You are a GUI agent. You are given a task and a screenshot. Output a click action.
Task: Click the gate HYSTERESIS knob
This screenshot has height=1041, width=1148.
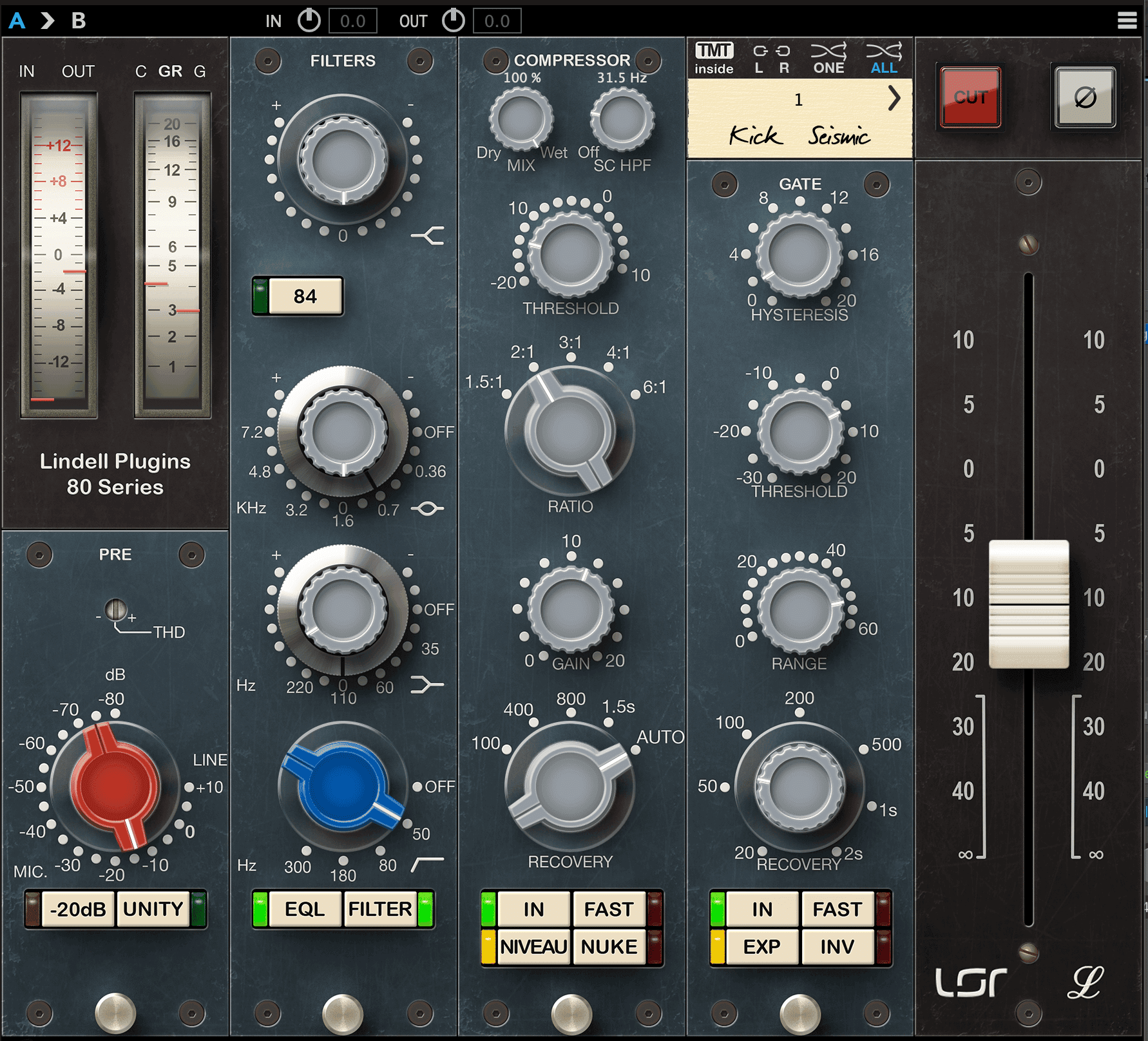[799, 254]
